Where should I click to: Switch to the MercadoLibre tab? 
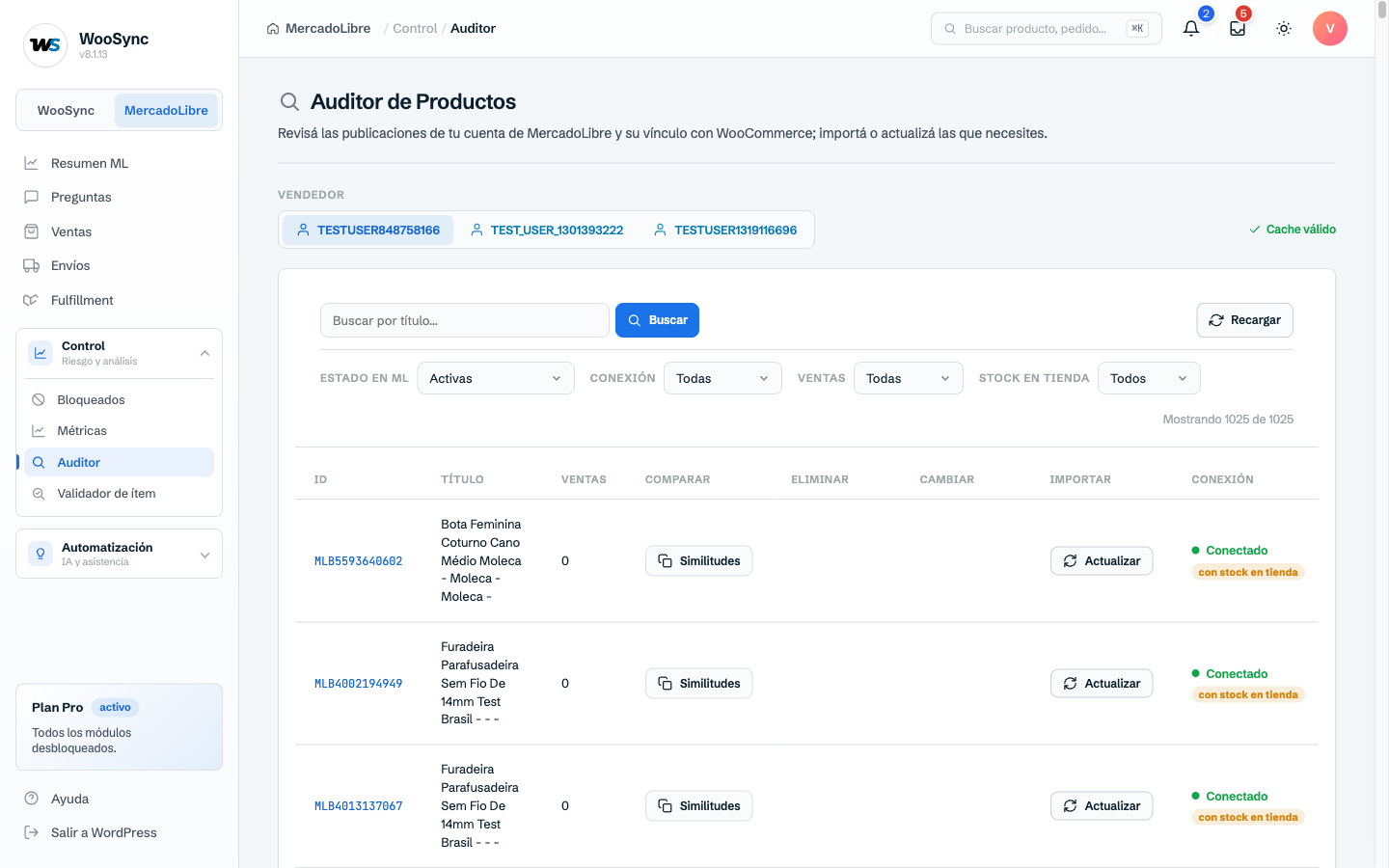click(x=166, y=110)
